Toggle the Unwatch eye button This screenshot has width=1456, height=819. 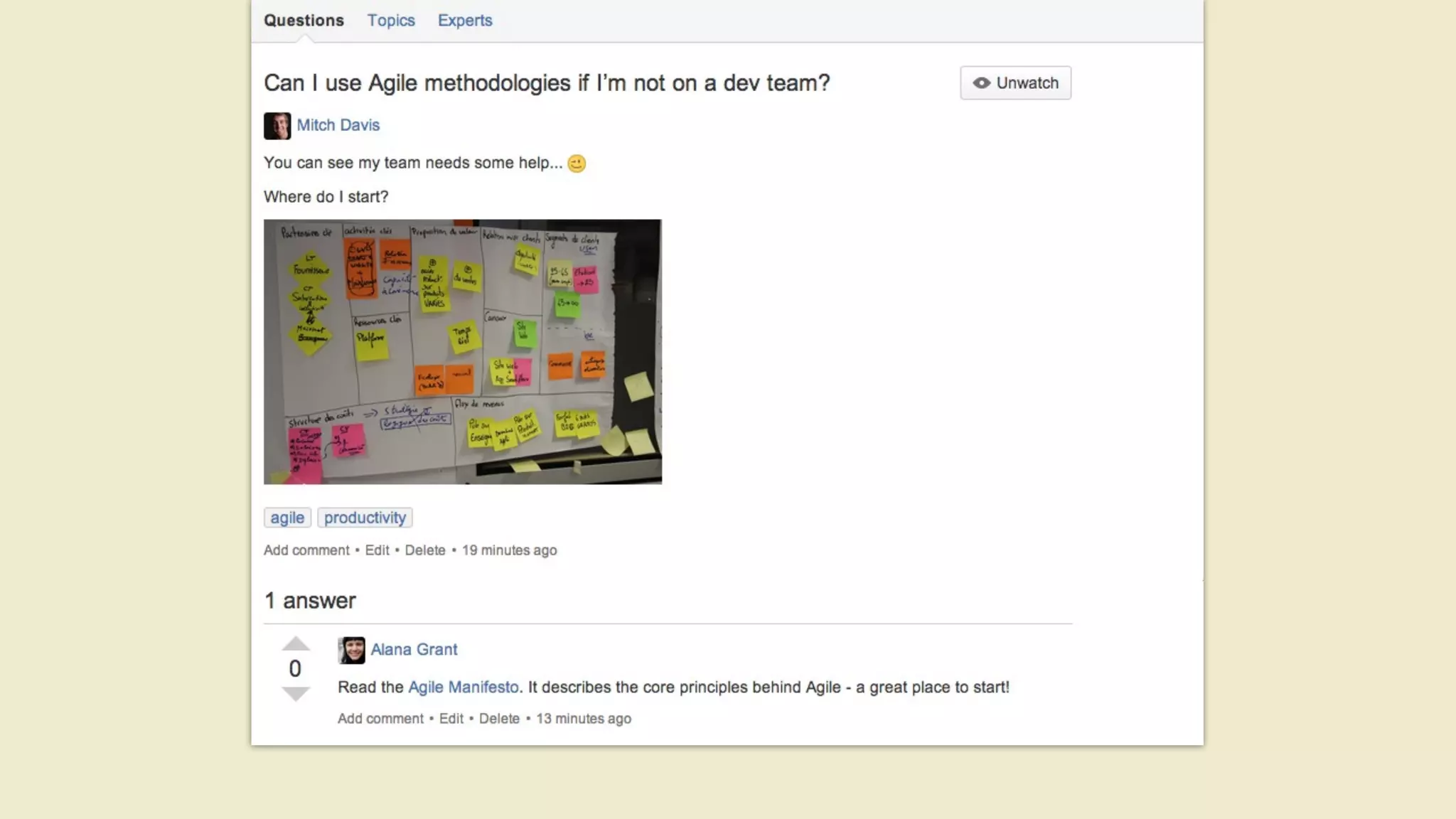(1015, 83)
